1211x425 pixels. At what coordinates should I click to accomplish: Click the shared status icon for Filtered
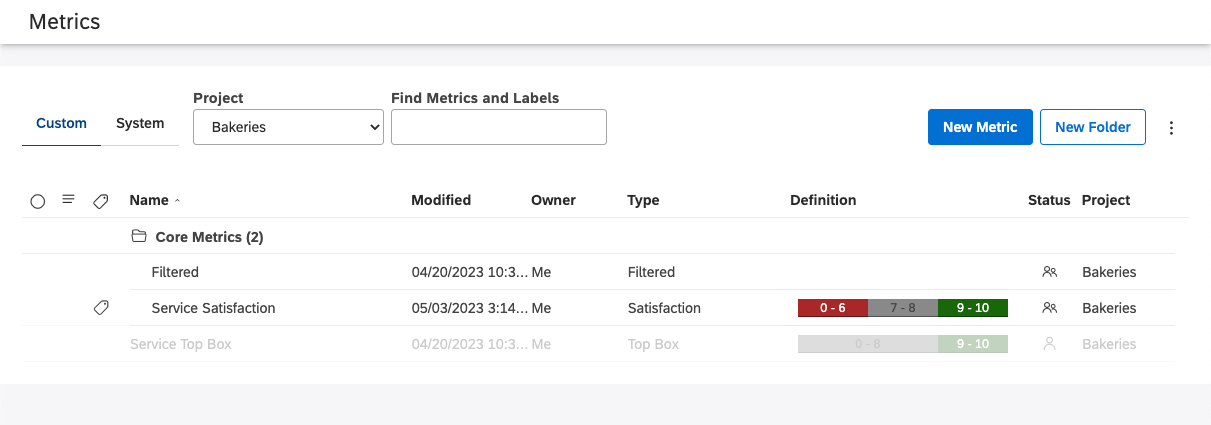click(1049, 272)
